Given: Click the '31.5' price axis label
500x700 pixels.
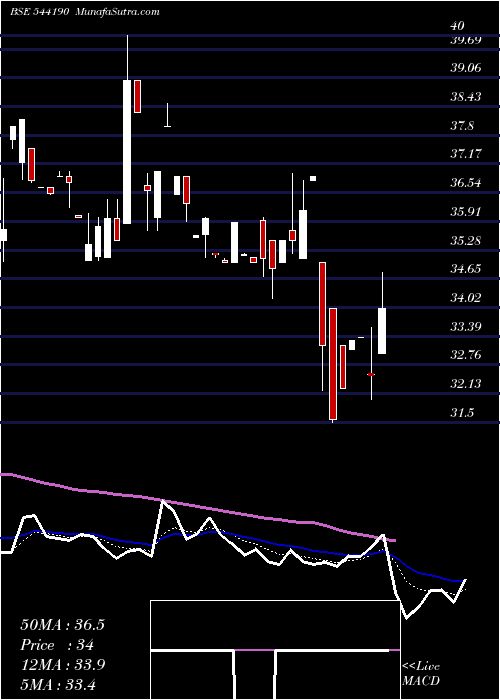Looking at the screenshot, I should [462, 413].
